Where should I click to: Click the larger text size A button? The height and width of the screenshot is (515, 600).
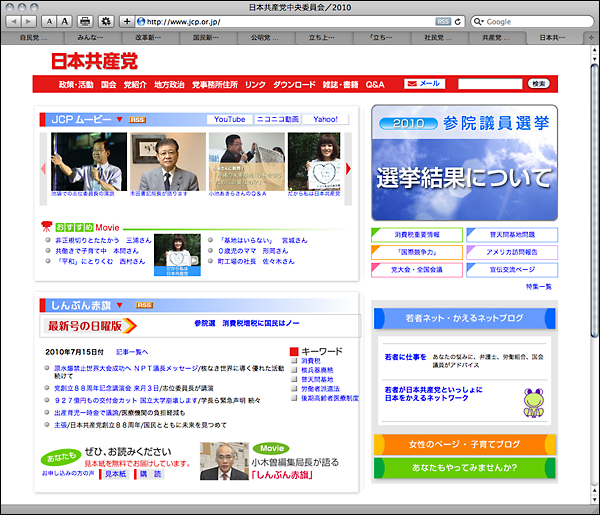[64, 21]
